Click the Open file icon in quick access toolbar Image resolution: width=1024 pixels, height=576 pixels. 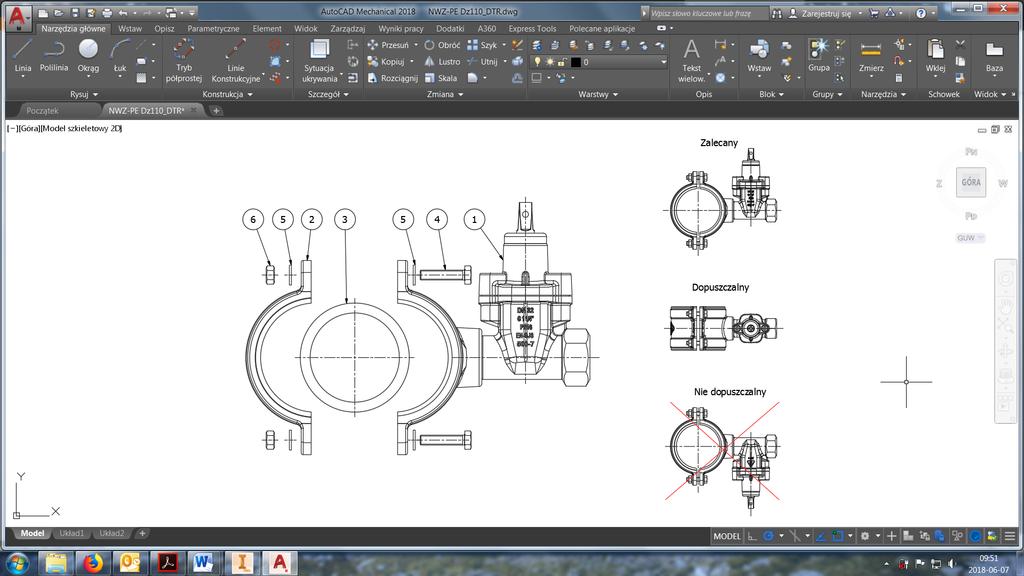(x=59, y=12)
